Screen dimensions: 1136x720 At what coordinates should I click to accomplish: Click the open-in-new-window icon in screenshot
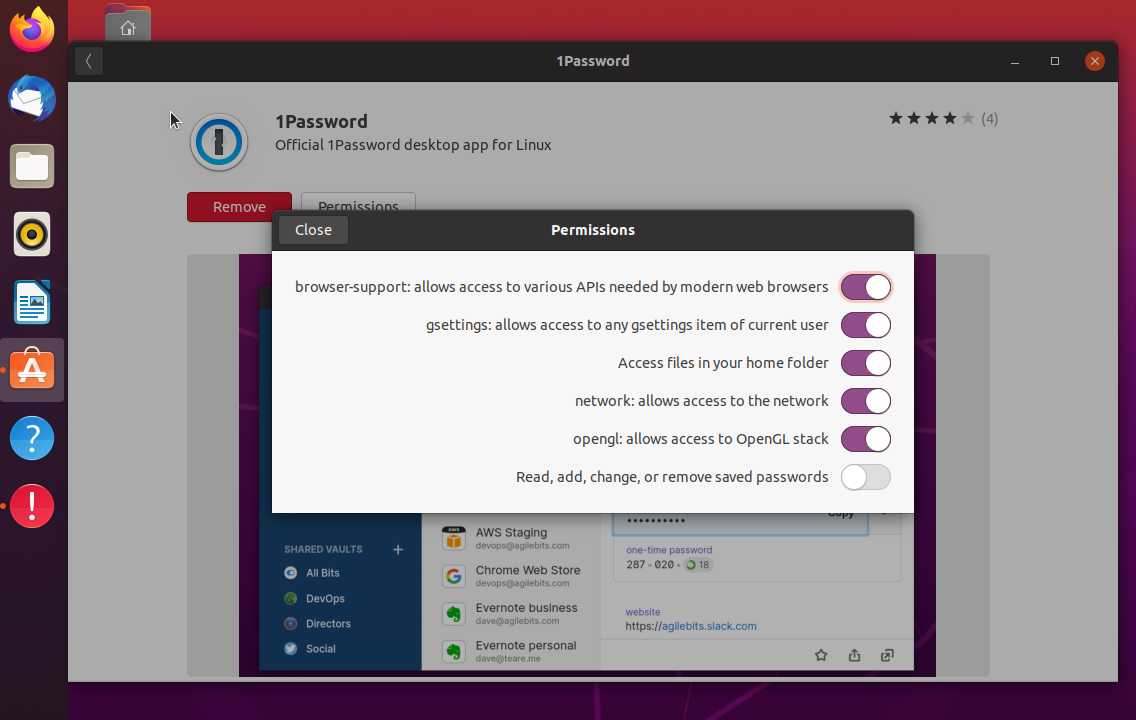(x=887, y=656)
